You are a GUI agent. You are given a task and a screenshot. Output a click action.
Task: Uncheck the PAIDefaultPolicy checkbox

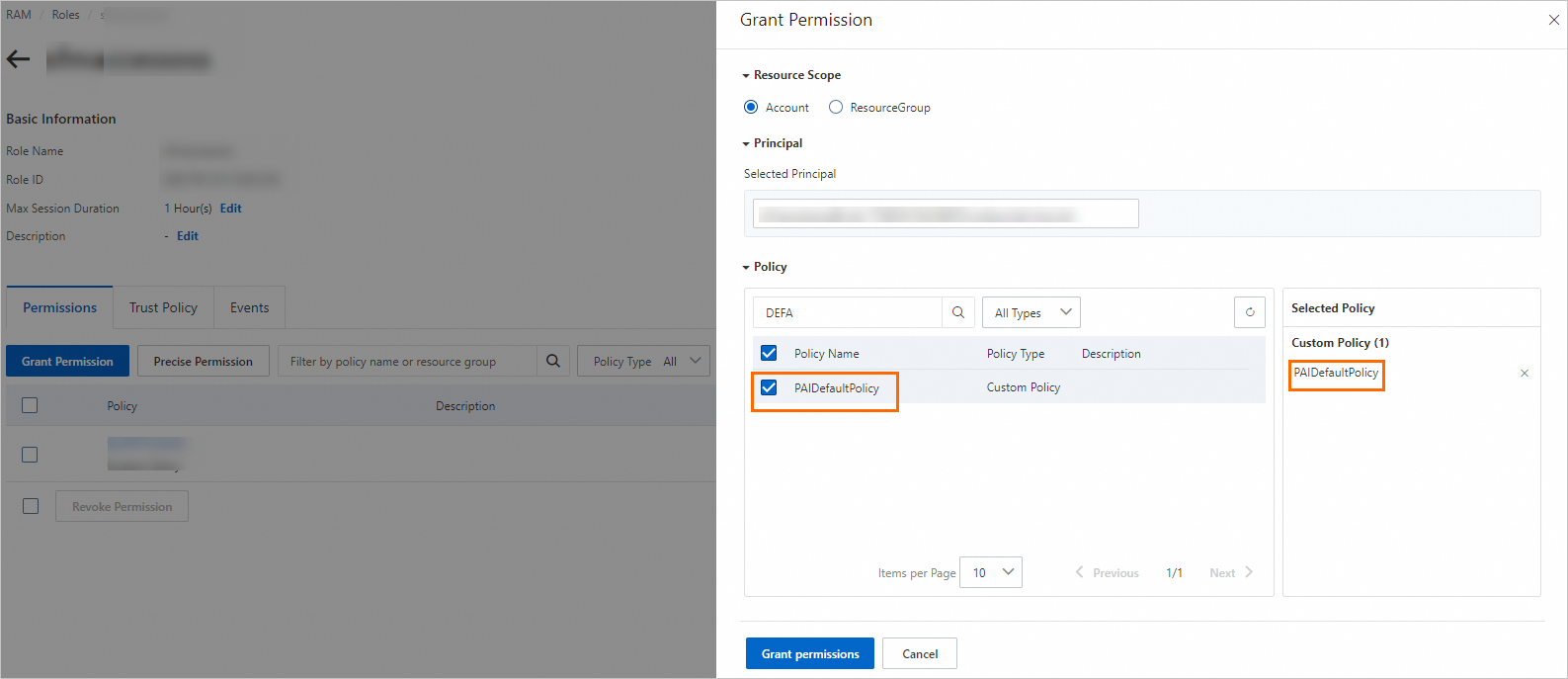tap(769, 387)
